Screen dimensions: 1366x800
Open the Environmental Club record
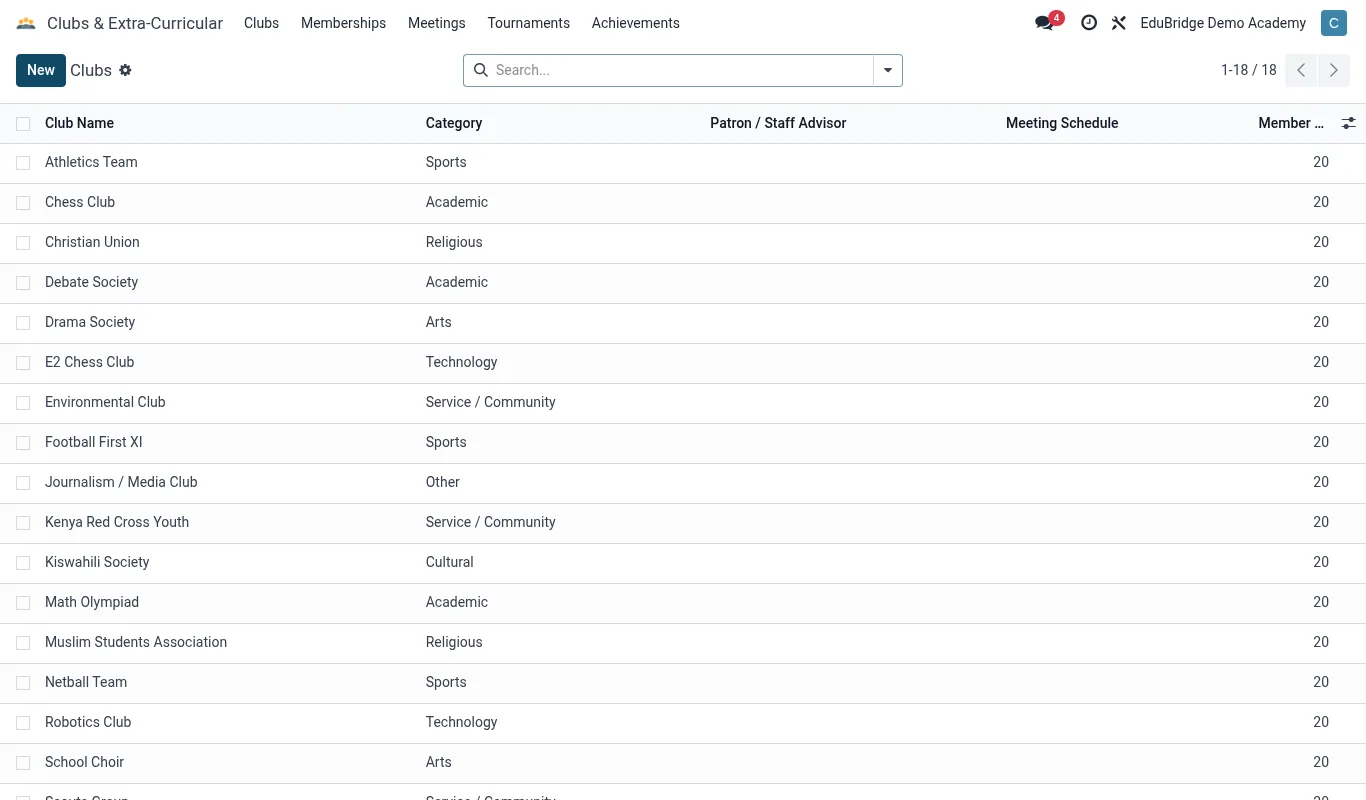(105, 402)
